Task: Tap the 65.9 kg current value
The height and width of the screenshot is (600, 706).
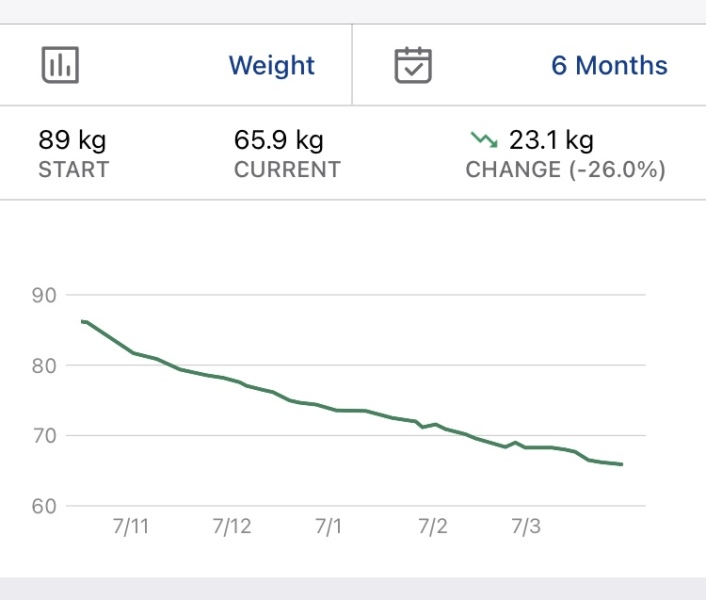Action: tap(279, 140)
